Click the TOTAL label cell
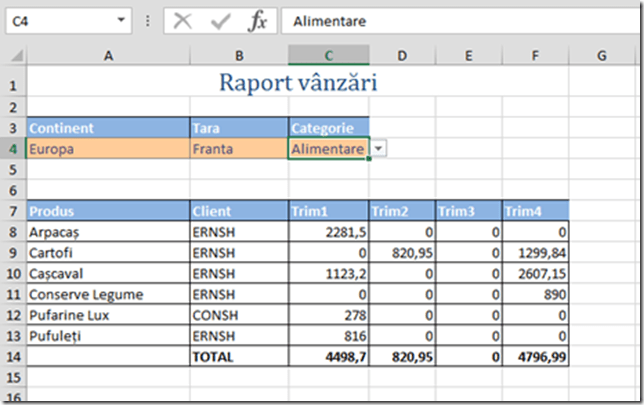The image size is (644, 405). point(239,356)
